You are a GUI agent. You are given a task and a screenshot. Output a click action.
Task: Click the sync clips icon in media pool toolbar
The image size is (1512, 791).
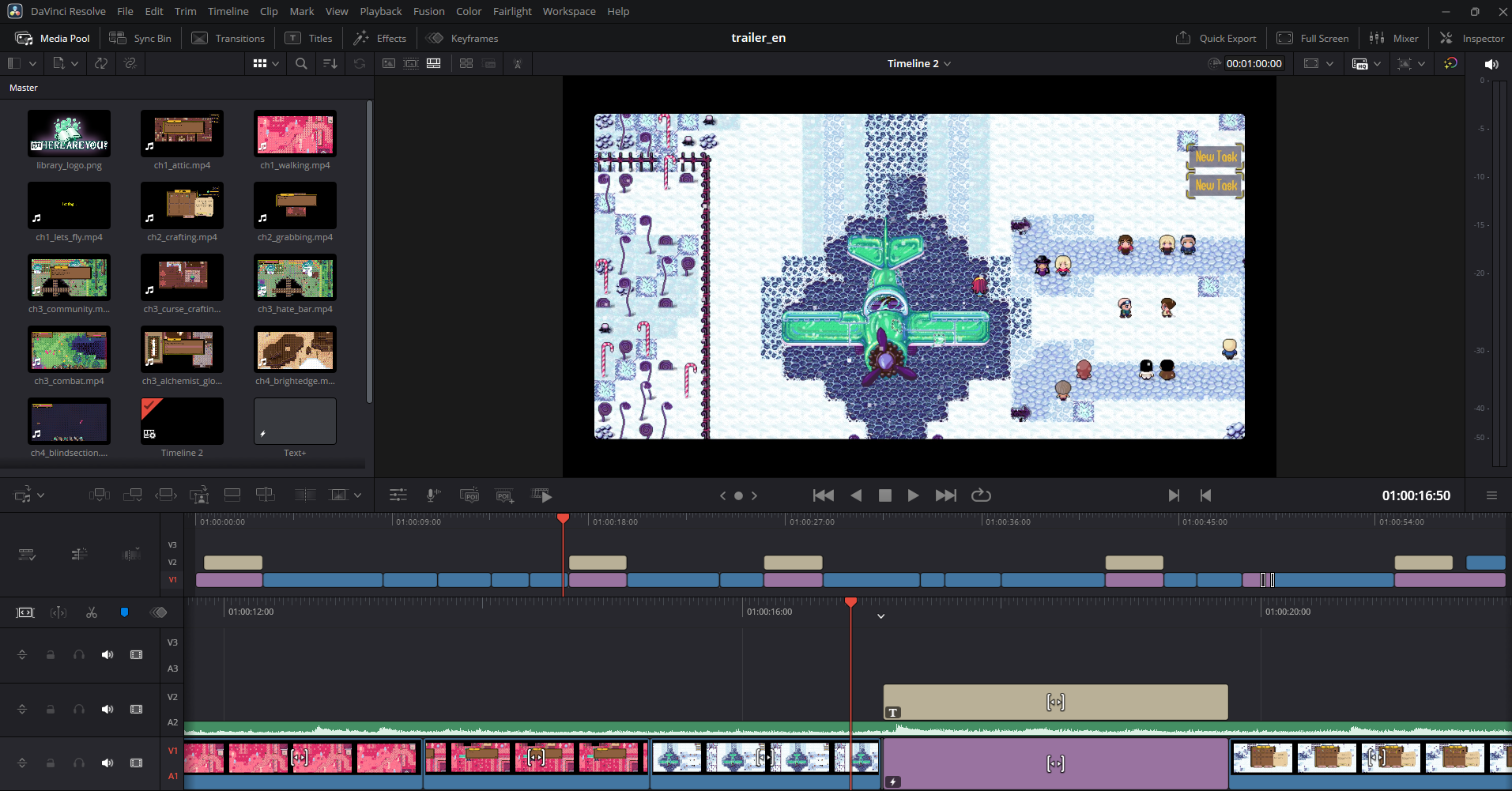point(101,63)
